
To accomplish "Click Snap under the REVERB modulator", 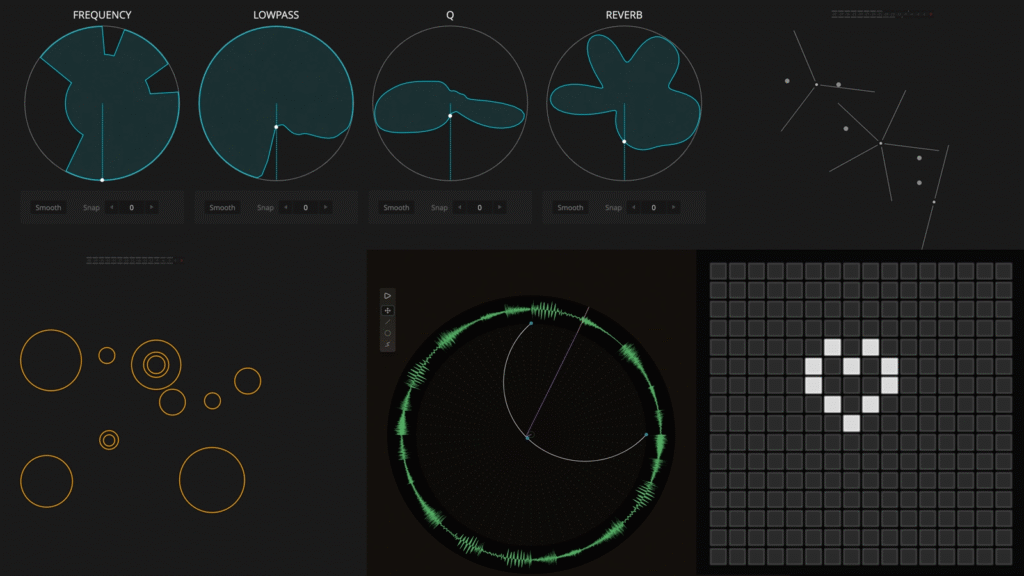I will (x=613, y=207).
